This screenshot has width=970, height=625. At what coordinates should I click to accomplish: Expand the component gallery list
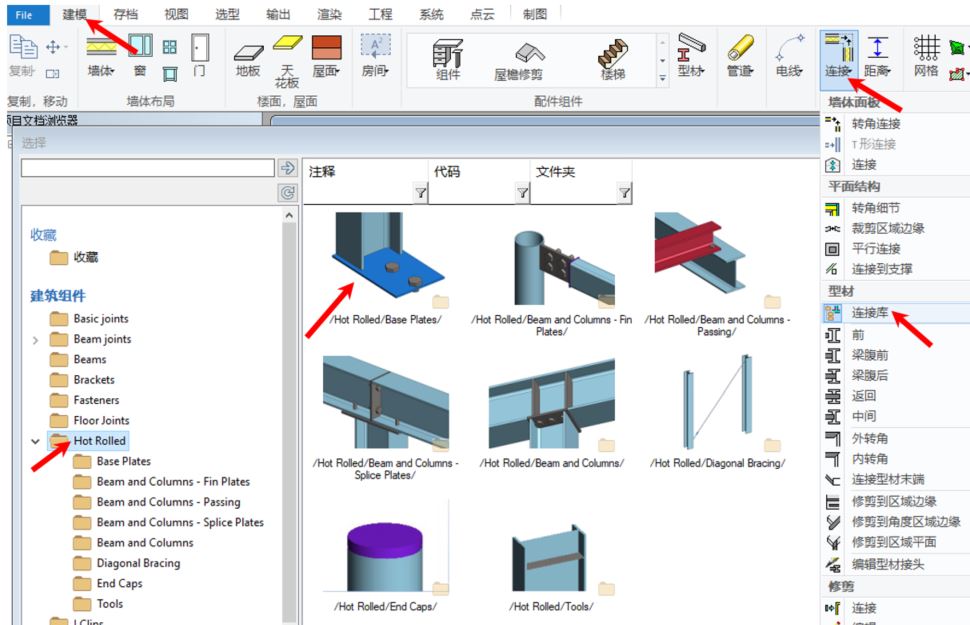click(x=663, y=78)
